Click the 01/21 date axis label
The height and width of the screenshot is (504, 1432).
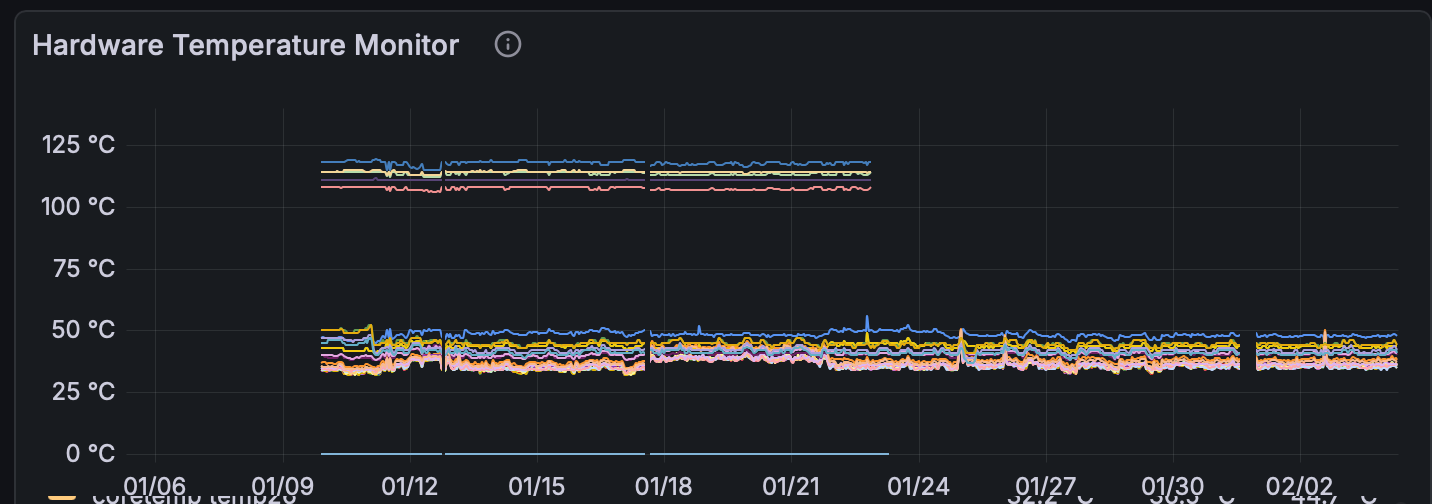tap(791, 486)
